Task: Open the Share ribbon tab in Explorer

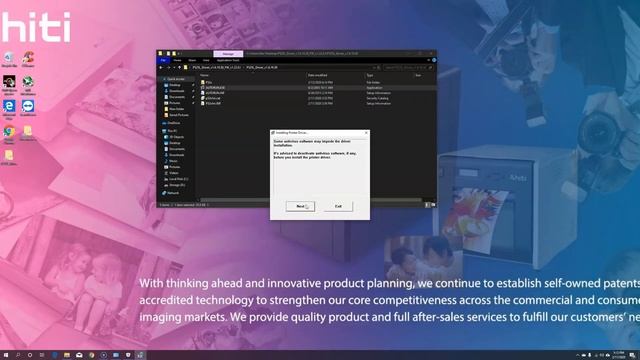Action: coord(192,60)
